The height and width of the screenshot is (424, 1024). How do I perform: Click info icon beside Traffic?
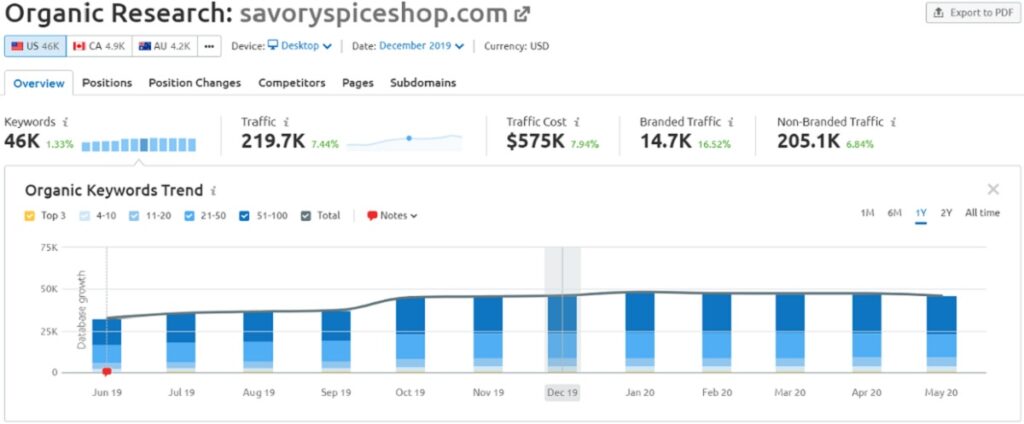(x=287, y=122)
